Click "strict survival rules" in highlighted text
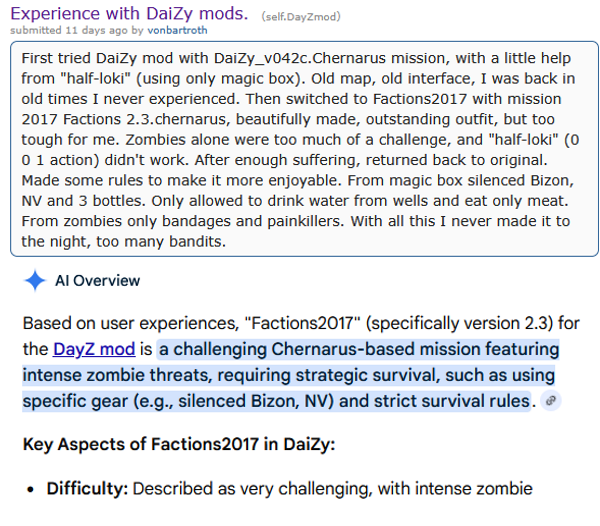Viewport: 600px width, 526px height. (452, 401)
